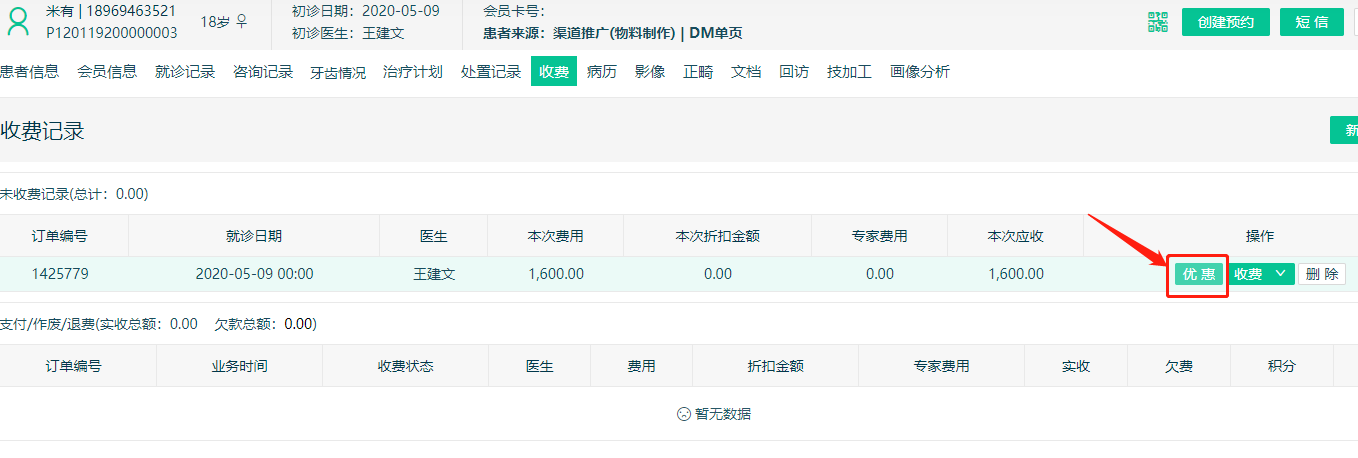The height and width of the screenshot is (458, 1358).
Task: Click the QR code icon
Action: (1157, 22)
